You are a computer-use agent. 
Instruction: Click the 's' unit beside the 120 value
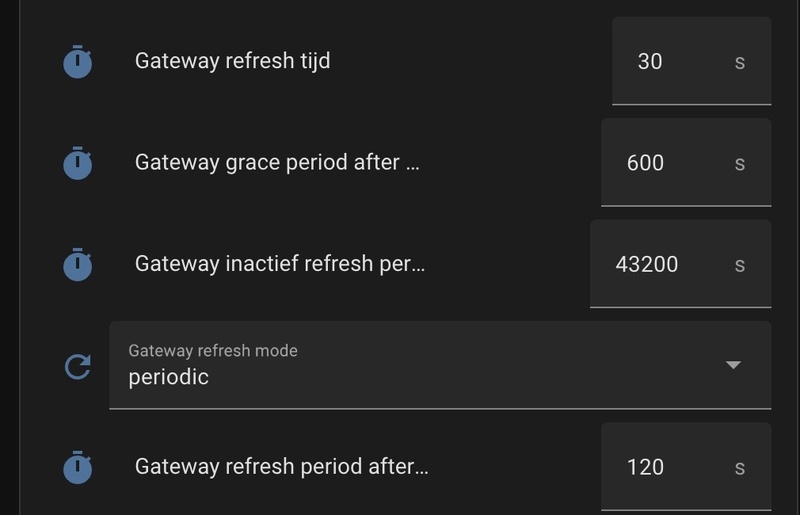(740, 468)
